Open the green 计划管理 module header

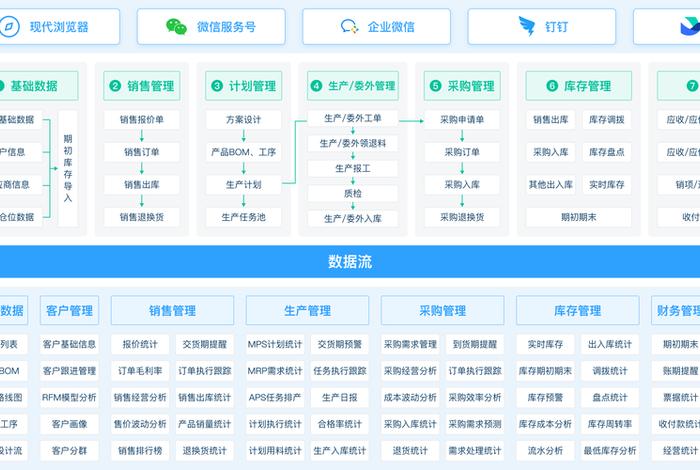point(244,86)
